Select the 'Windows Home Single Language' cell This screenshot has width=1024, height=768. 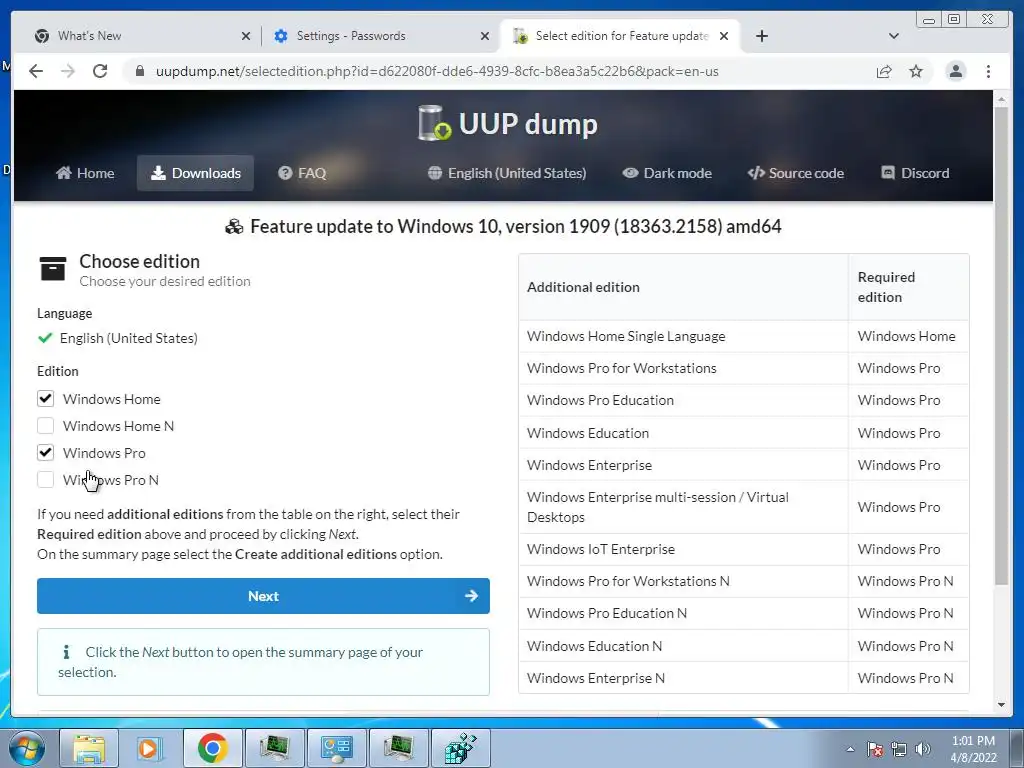click(683, 336)
